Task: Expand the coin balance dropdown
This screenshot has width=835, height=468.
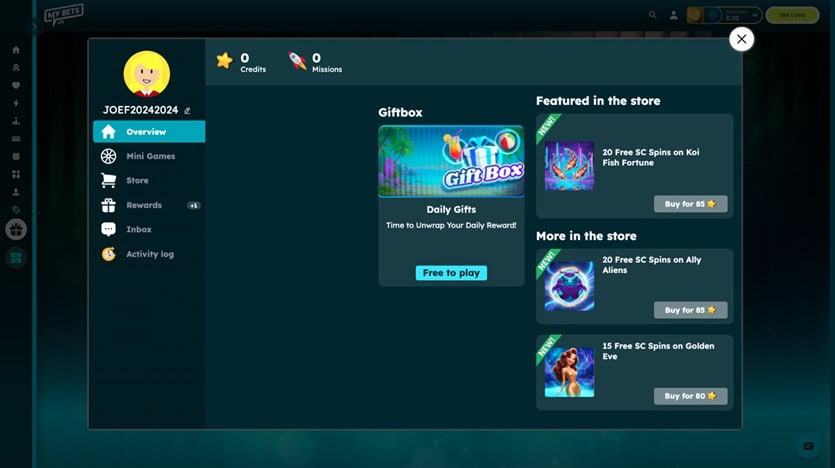Action: (x=755, y=15)
